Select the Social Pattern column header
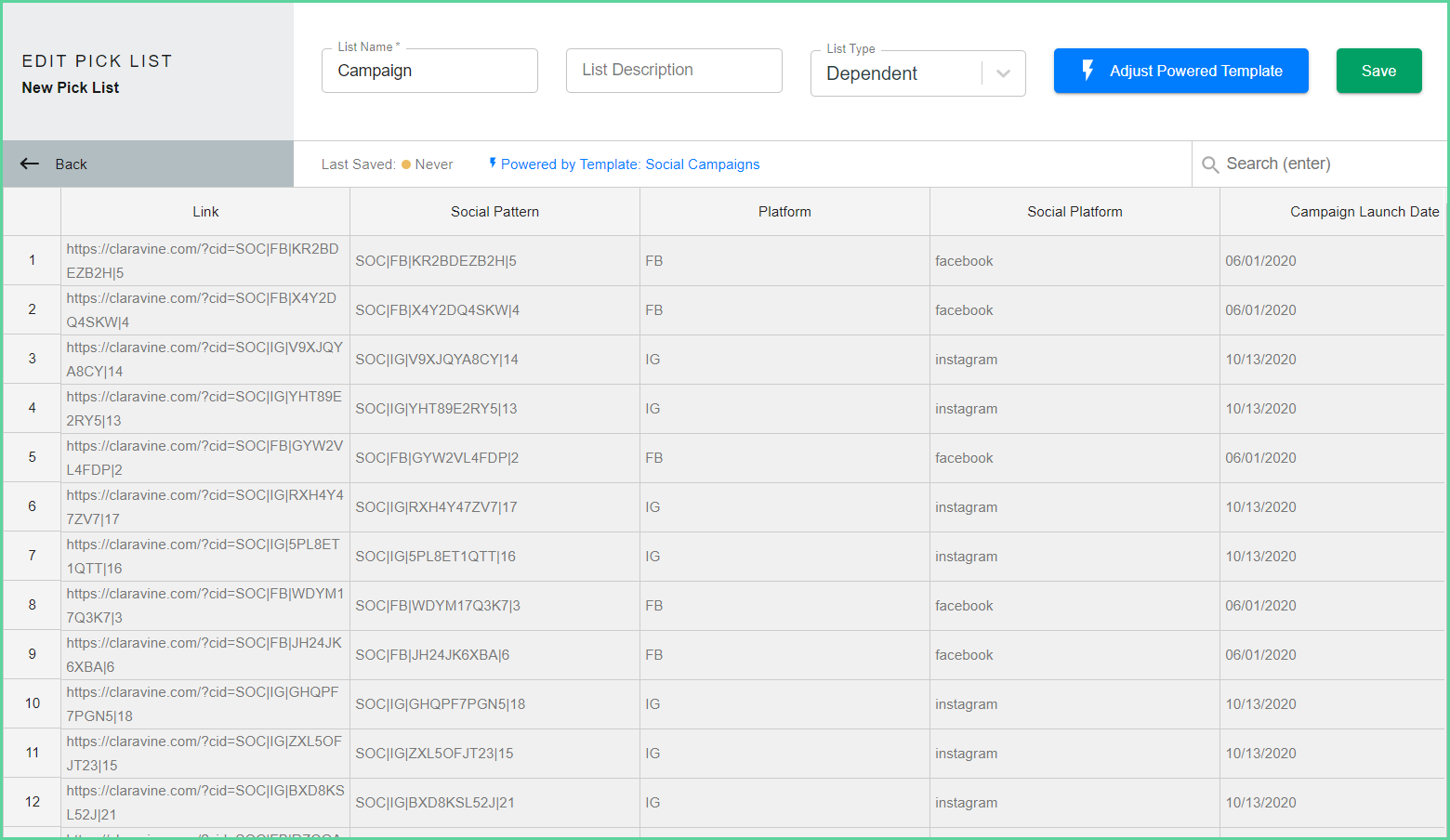Screen dimensions: 1450x840 (494, 211)
